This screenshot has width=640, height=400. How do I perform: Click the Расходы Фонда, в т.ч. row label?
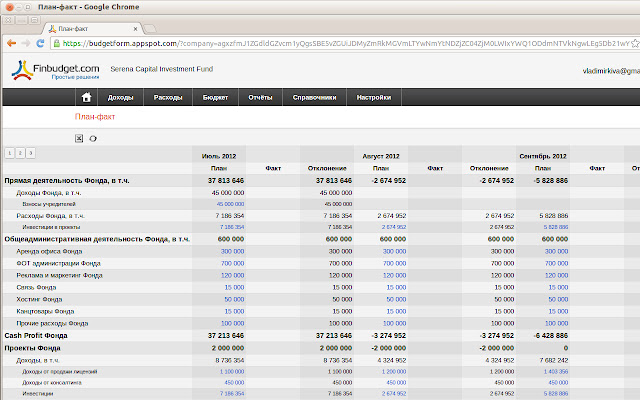pyautogui.click(x=51, y=216)
